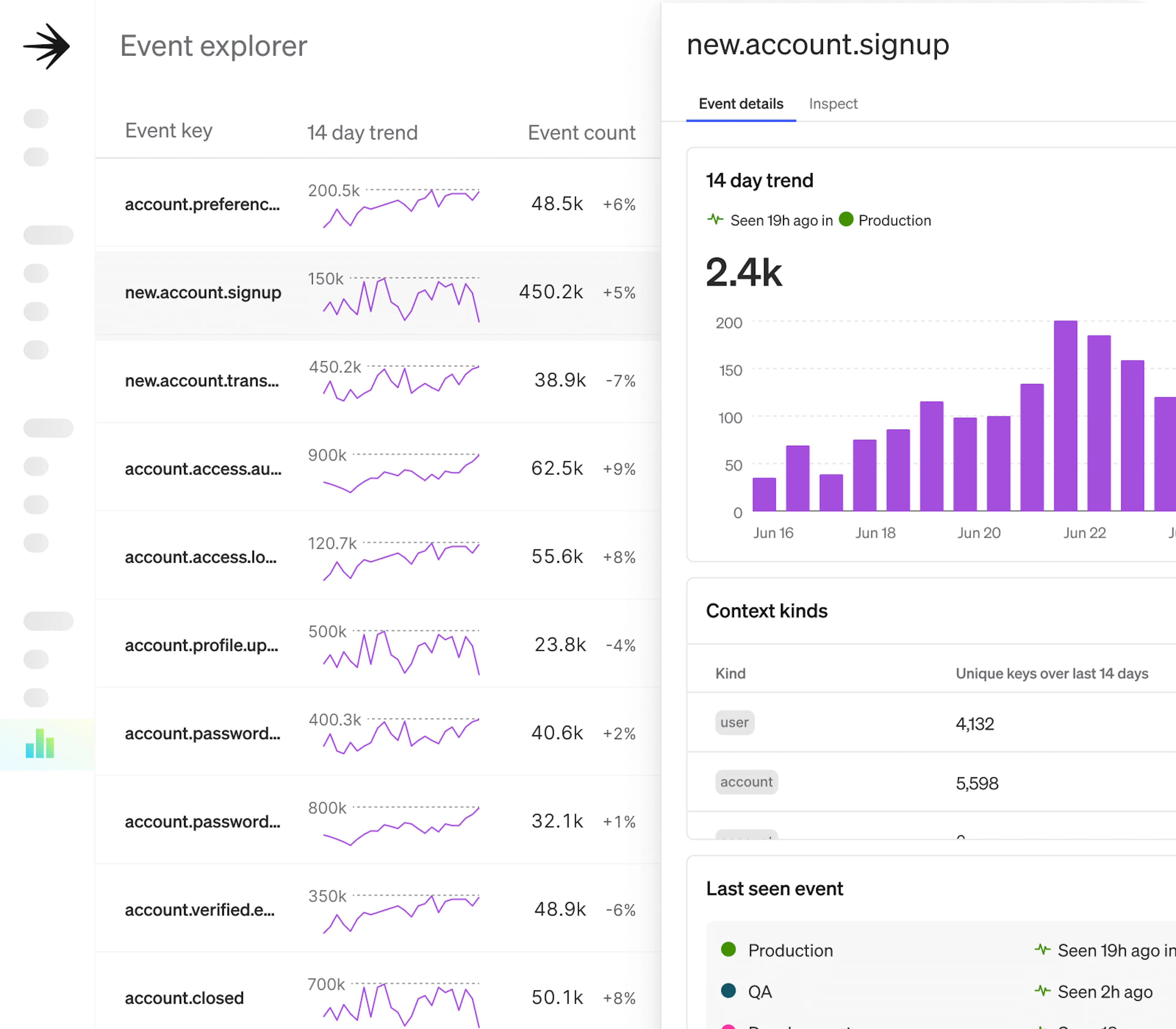
Task: Click the green dot next to Production in Last seen event
Action: (728, 949)
